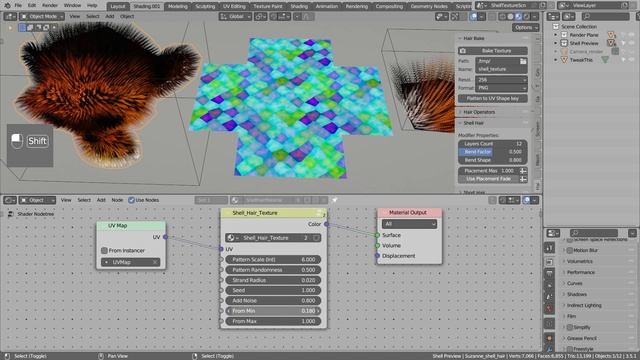Open the Material Output target All dropdown
This screenshot has height=360, width=640.
coord(409,224)
